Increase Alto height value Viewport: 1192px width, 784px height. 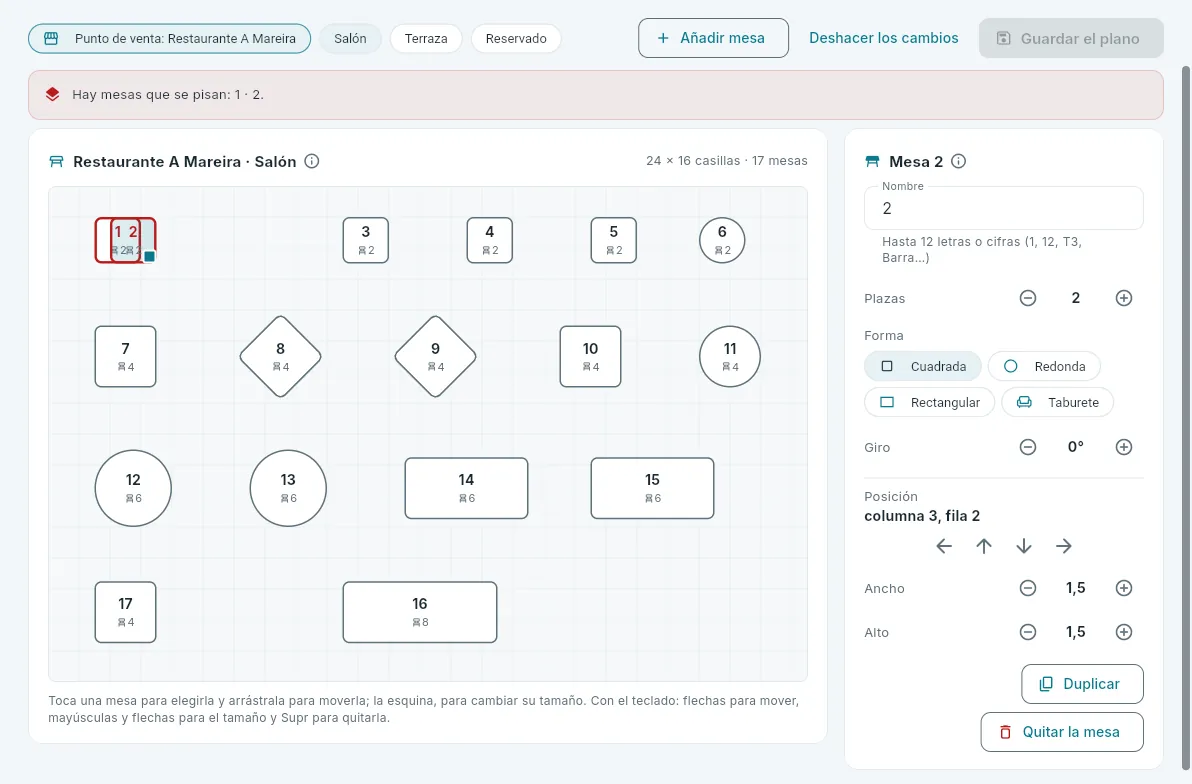[1124, 632]
